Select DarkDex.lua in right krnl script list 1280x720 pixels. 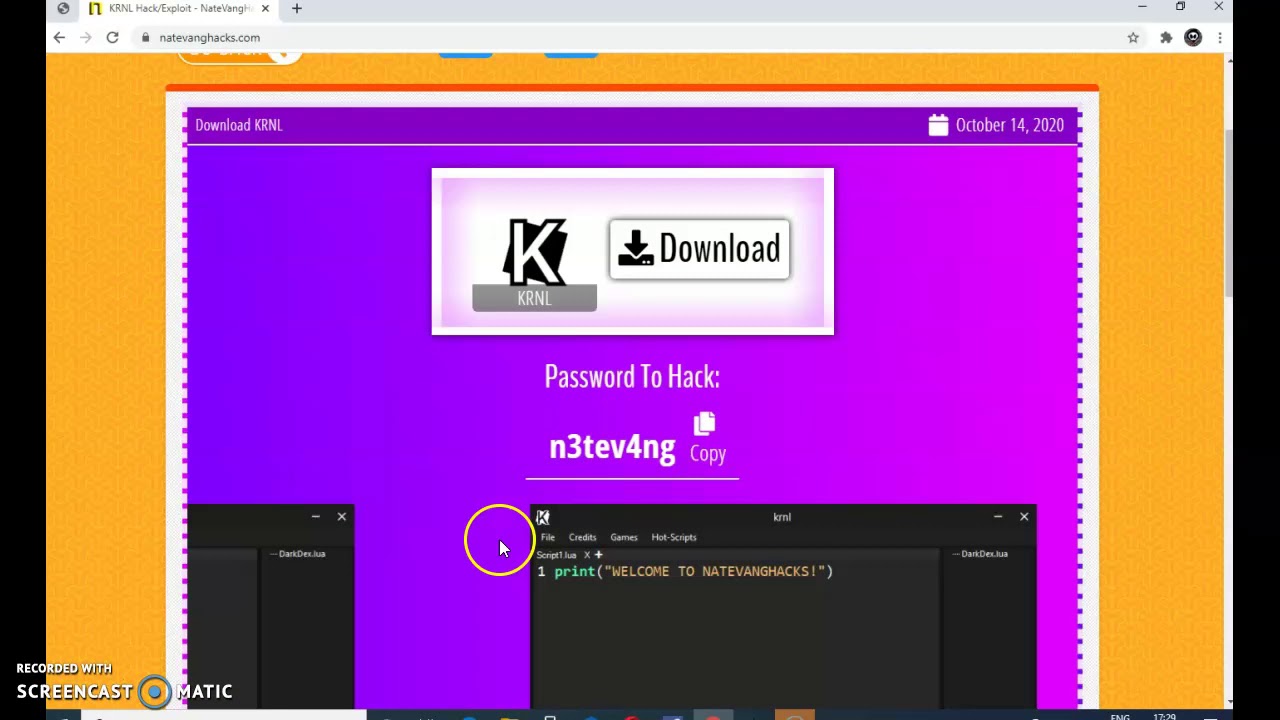[x=983, y=553]
